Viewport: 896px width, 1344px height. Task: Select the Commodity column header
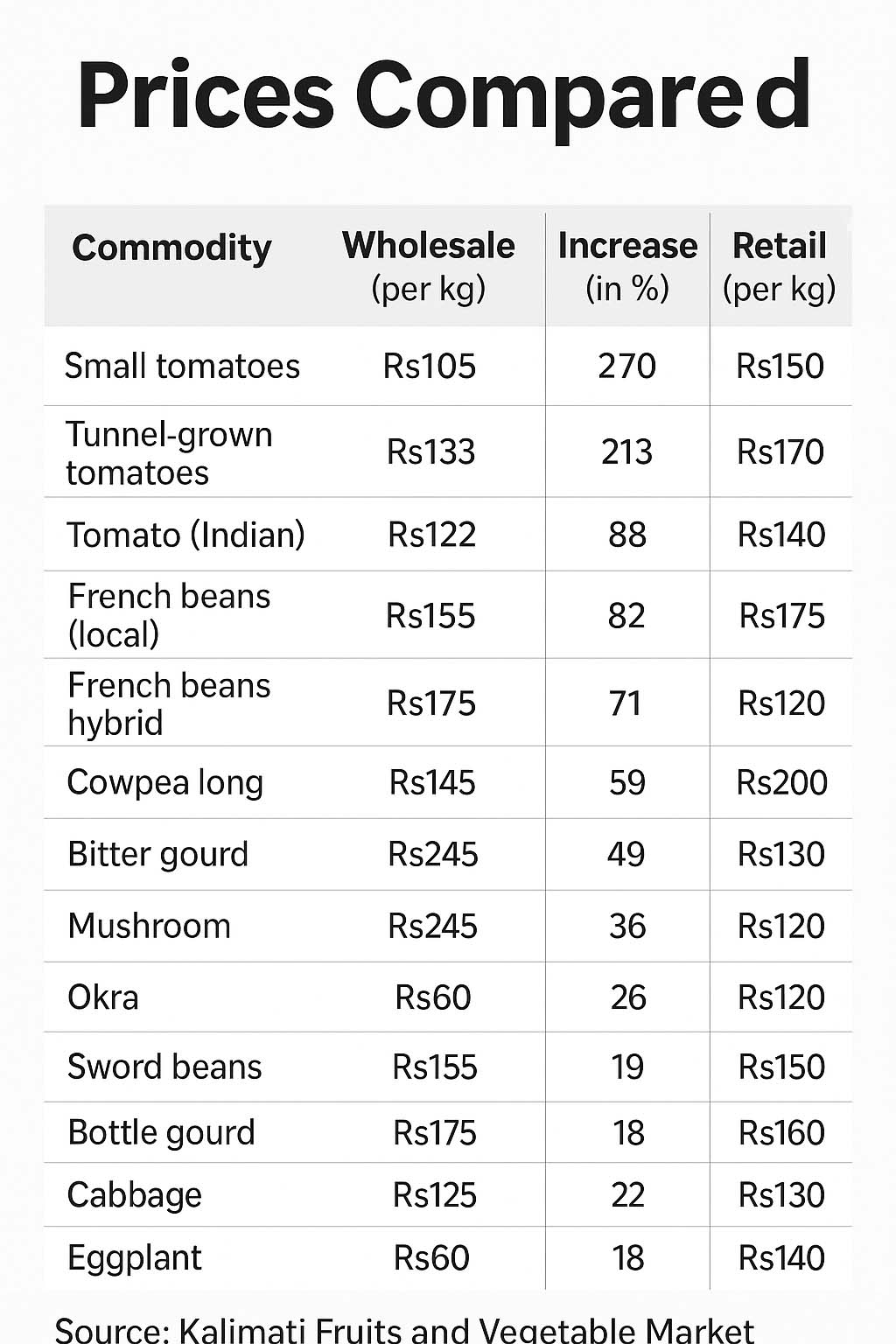[171, 248]
